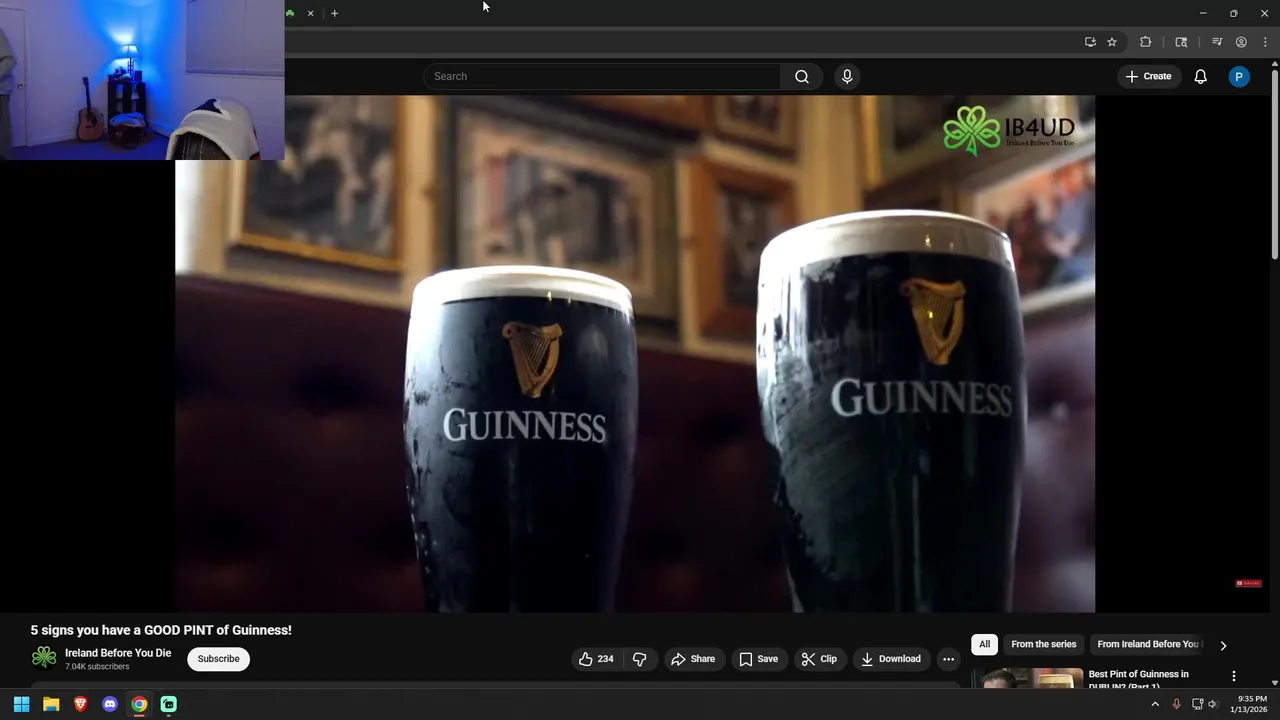Open the Windows Start menu

(21, 704)
